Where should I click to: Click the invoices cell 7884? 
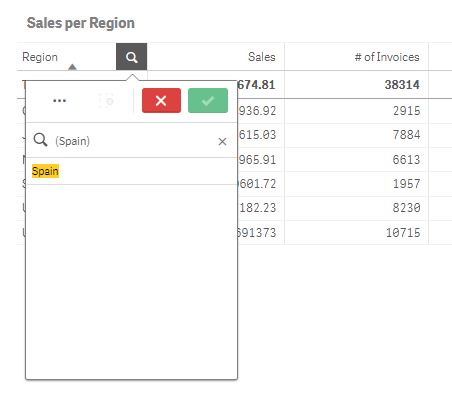(x=406, y=135)
